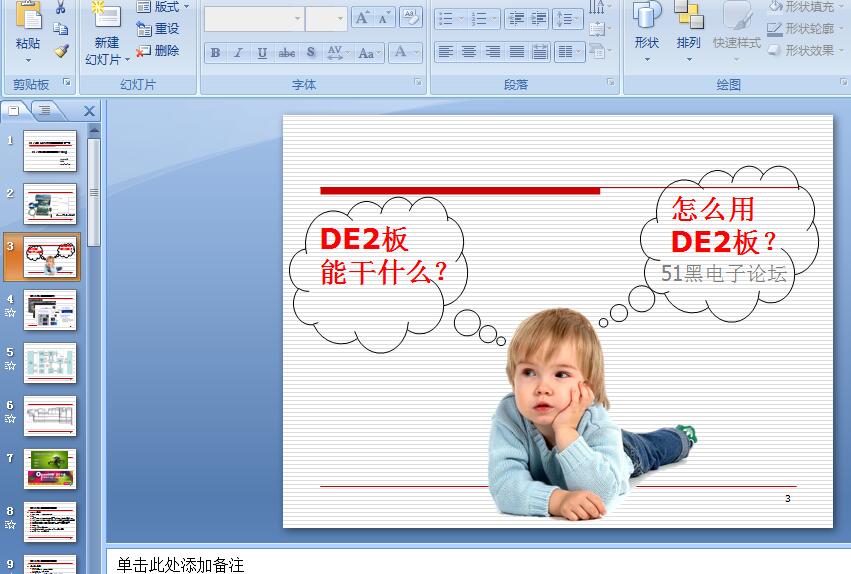Toggle italic formatting
The height and width of the screenshot is (574, 851).
(238, 53)
